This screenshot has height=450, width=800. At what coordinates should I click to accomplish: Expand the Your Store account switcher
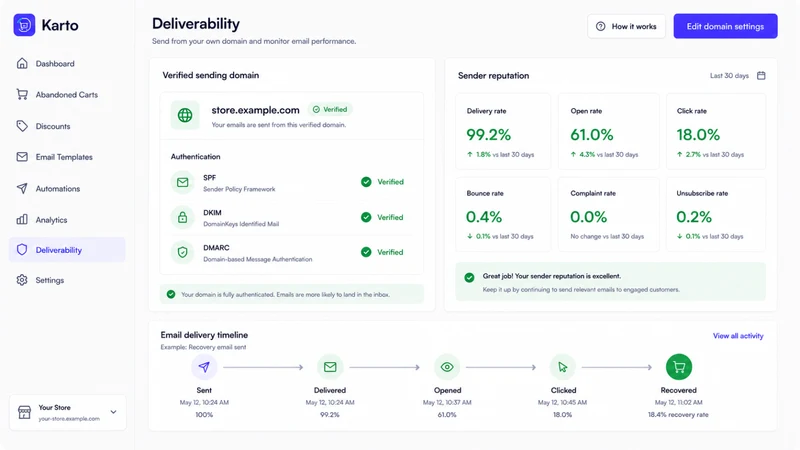pos(68,412)
